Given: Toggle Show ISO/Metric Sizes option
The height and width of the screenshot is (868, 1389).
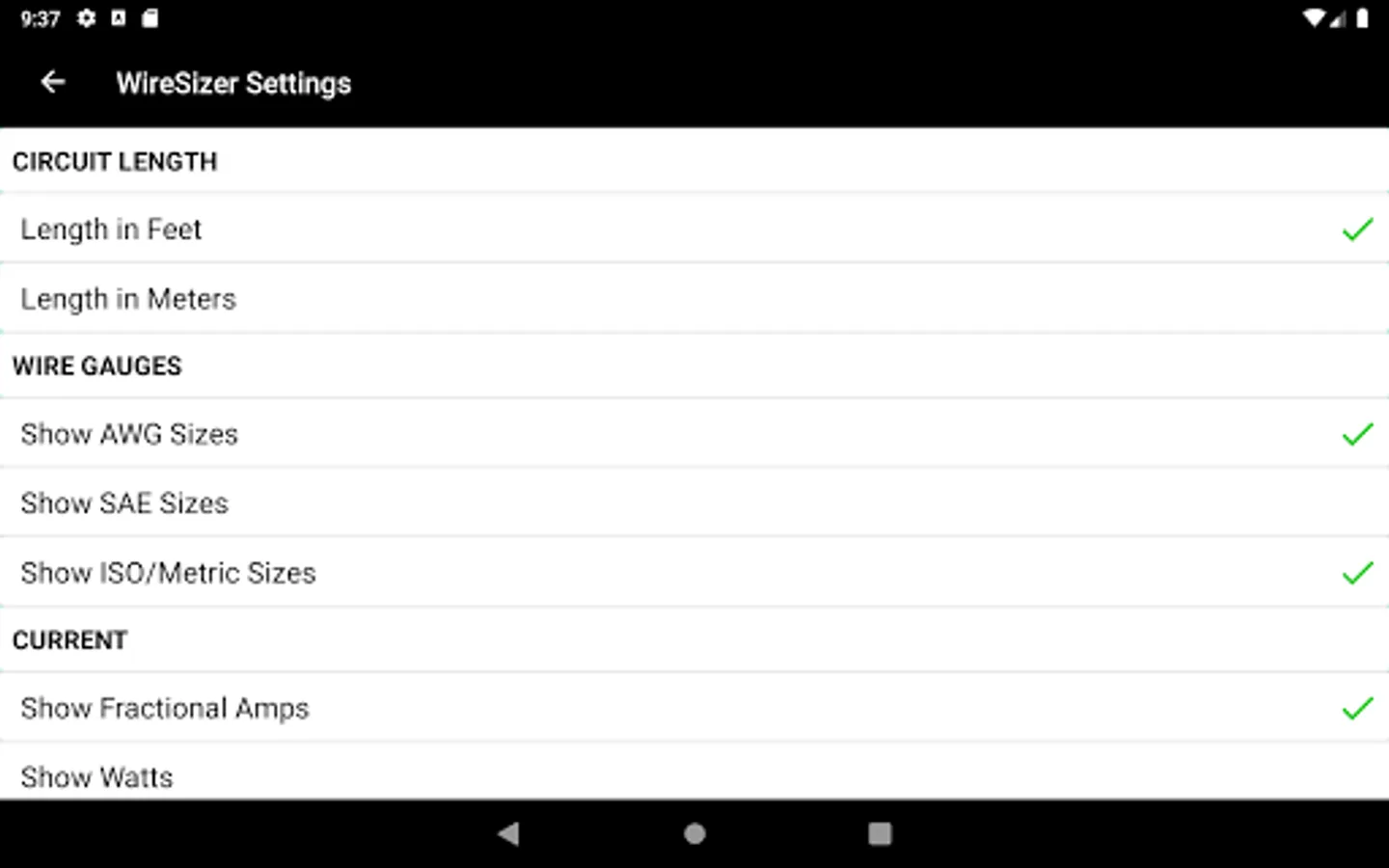Looking at the screenshot, I should [x=168, y=573].
